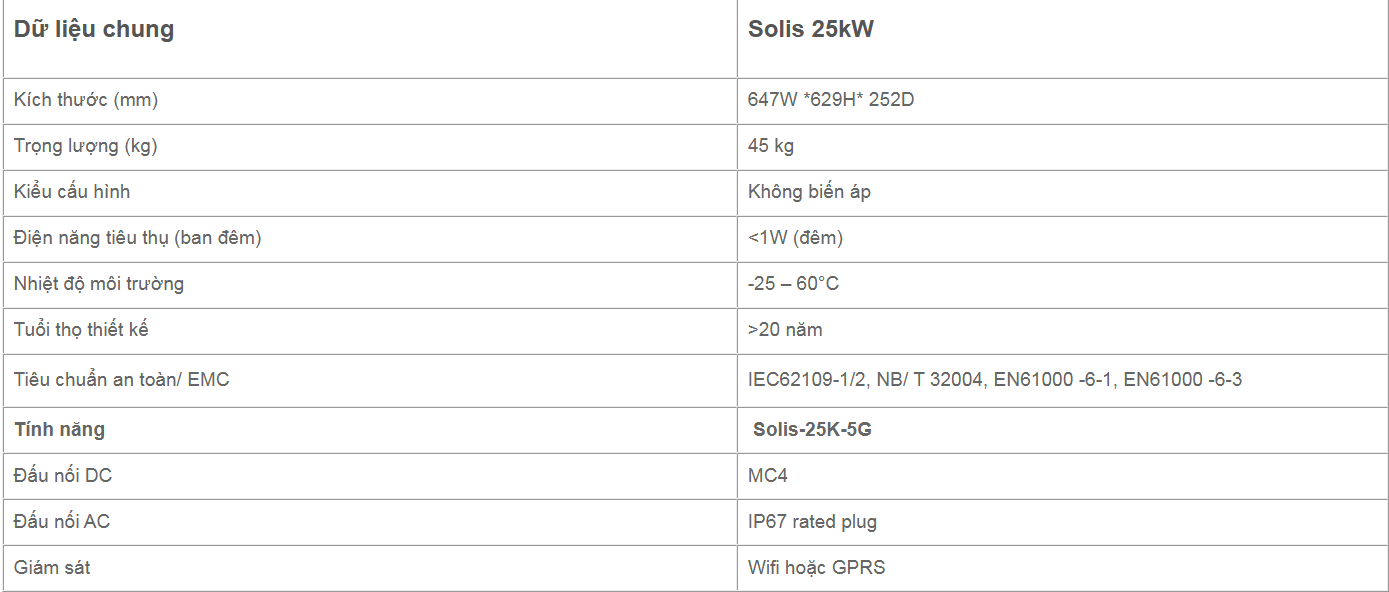Select the "Tuổi thọ thiết kế" label
The image size is (1389, 592).
(81, 330)
